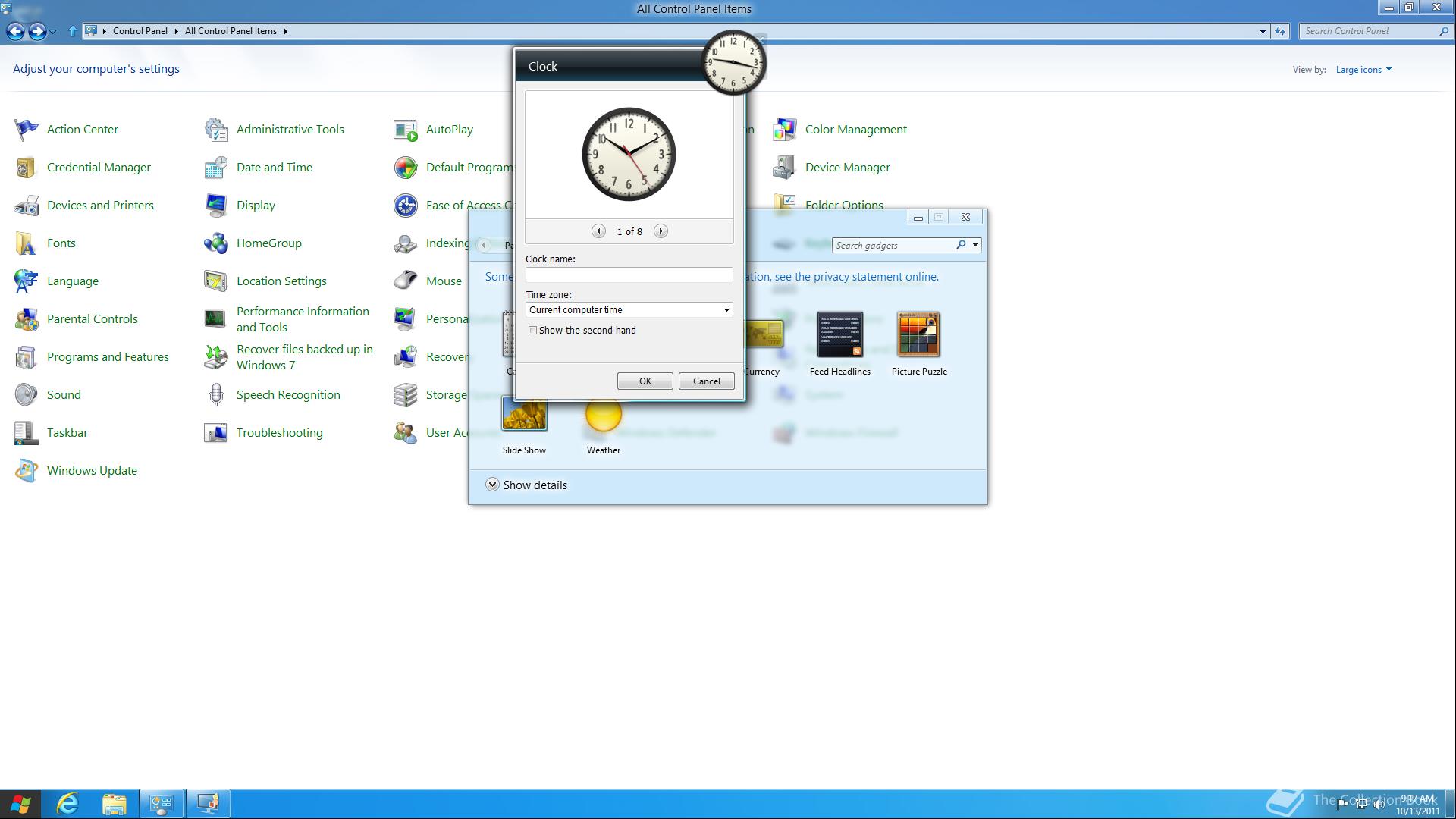Go up one level with the up arrow
Image resolution: width=1456 pixels, height=819 pixels.
click(73, 31)
